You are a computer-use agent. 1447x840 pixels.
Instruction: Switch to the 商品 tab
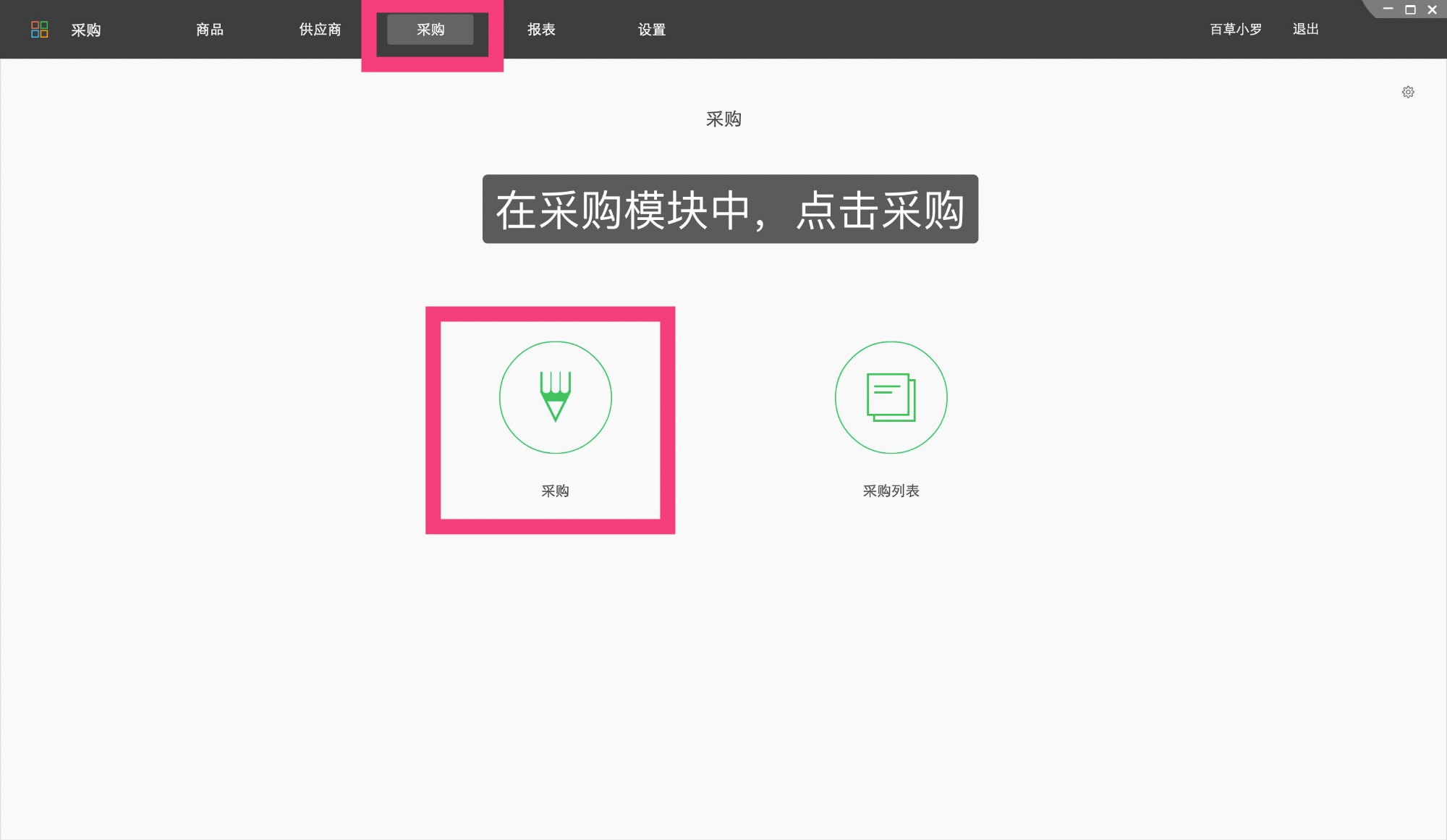[x=208, y=29]
